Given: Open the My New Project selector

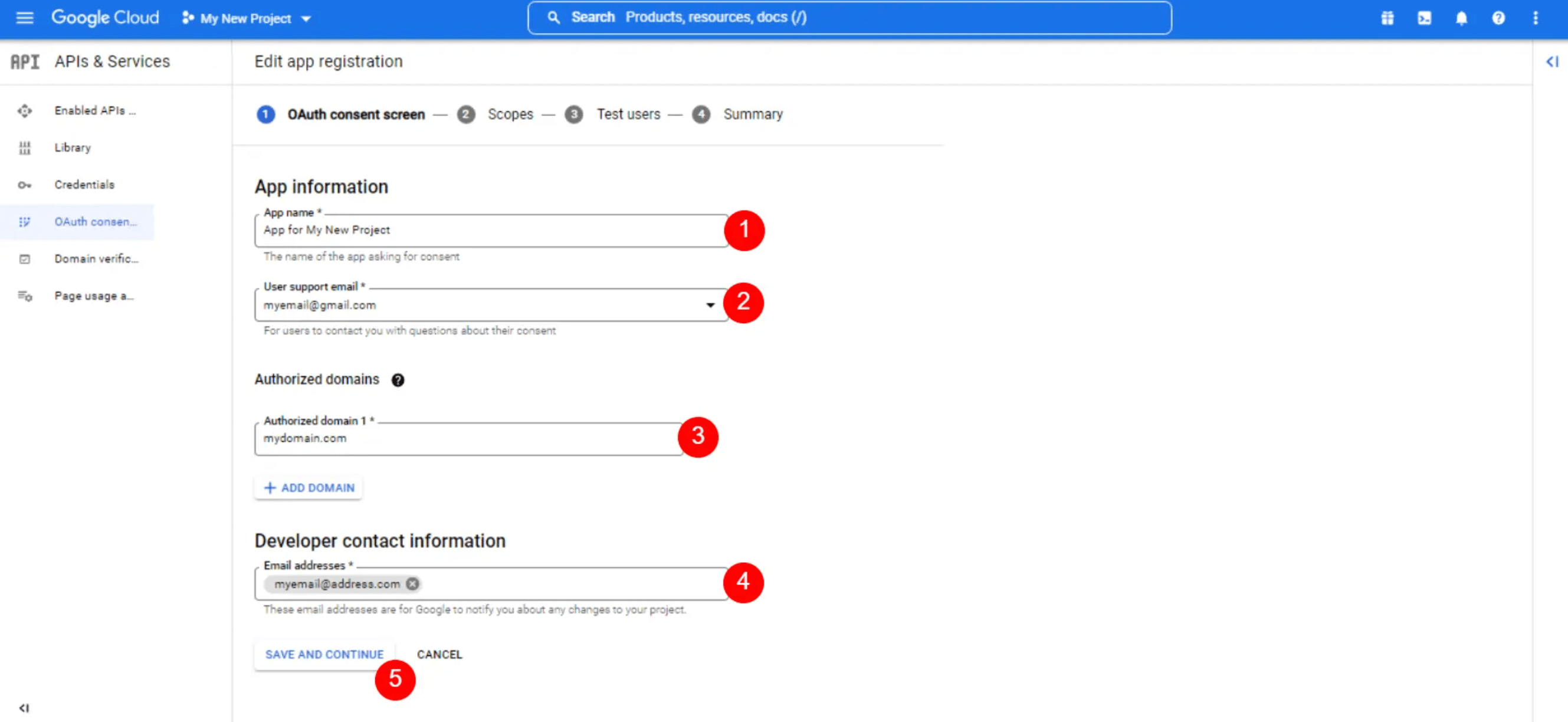Looking at the screenshot, I should [247, 18].
